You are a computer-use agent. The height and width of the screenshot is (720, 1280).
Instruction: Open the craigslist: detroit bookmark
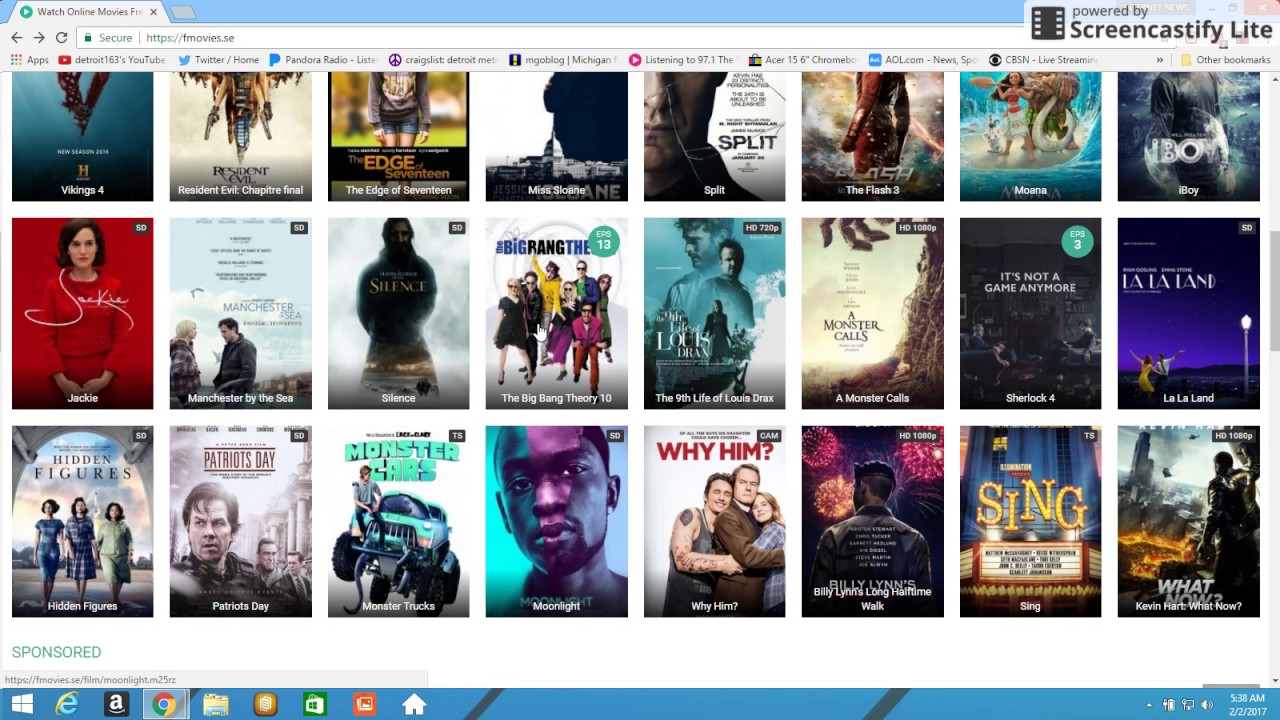click(x=443, y=60)
